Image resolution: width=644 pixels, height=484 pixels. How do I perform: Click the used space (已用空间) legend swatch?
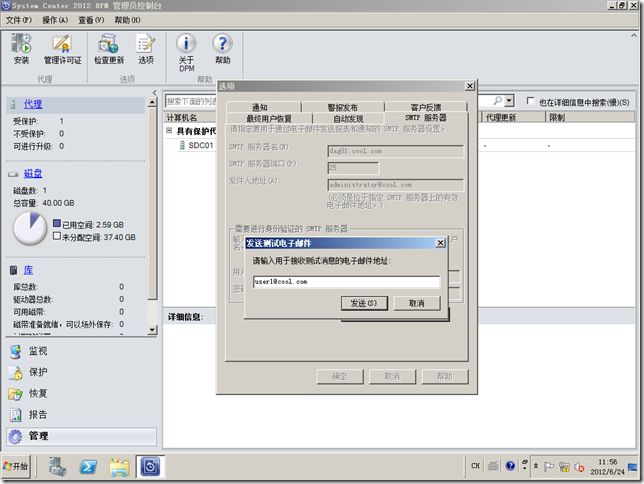coord(57,224)
